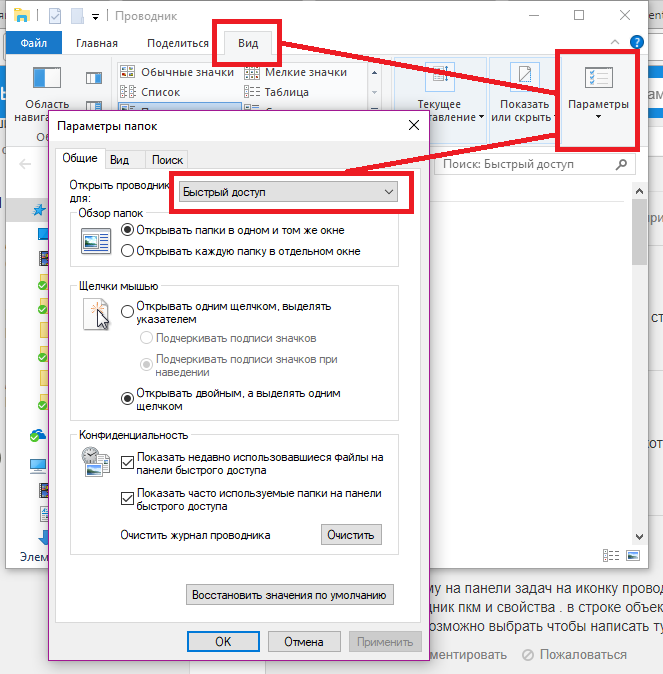Toggle Показать недавно использовавшиеся файлы checkbox

127,463
